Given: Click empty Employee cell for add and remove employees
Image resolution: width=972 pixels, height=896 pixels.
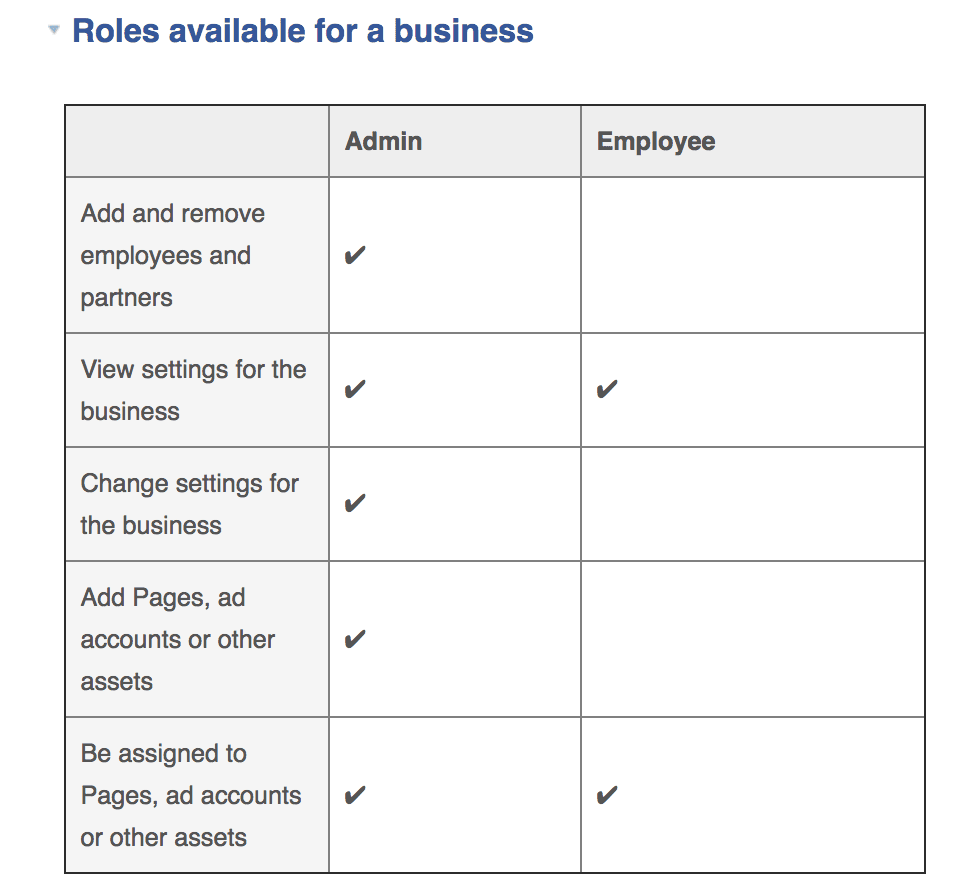Looking at the screenshot, I should pyautogui.click(x=752, y=256).
